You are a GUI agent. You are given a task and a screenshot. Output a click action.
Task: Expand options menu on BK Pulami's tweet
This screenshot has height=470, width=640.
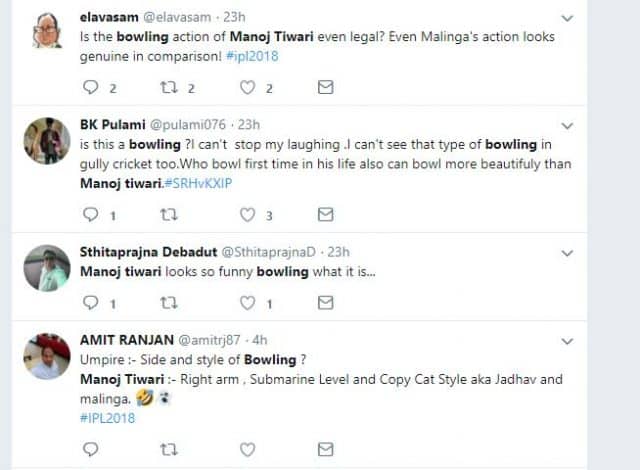[x=567, y=126]
